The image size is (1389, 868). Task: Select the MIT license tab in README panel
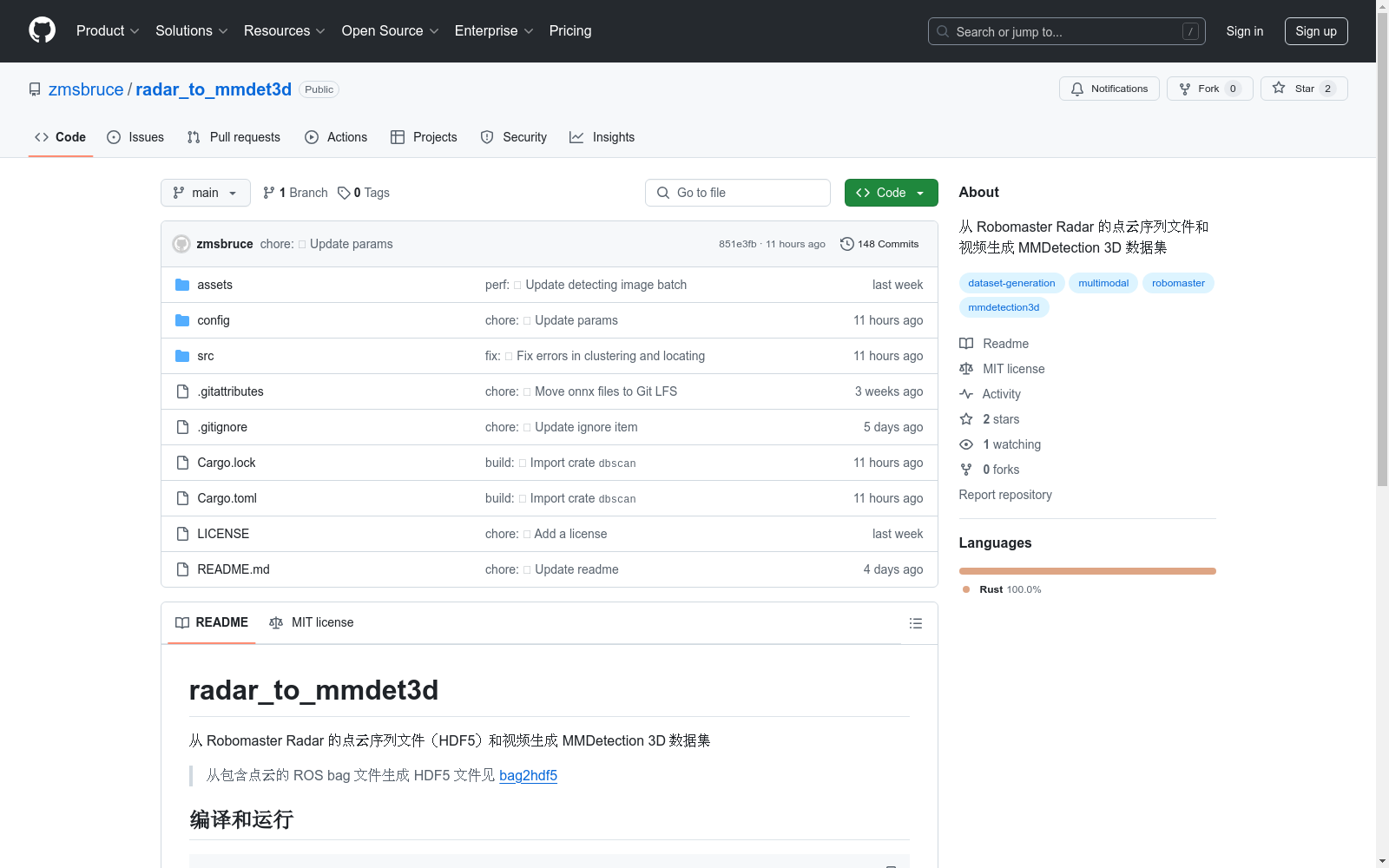[x=312, y=622]
